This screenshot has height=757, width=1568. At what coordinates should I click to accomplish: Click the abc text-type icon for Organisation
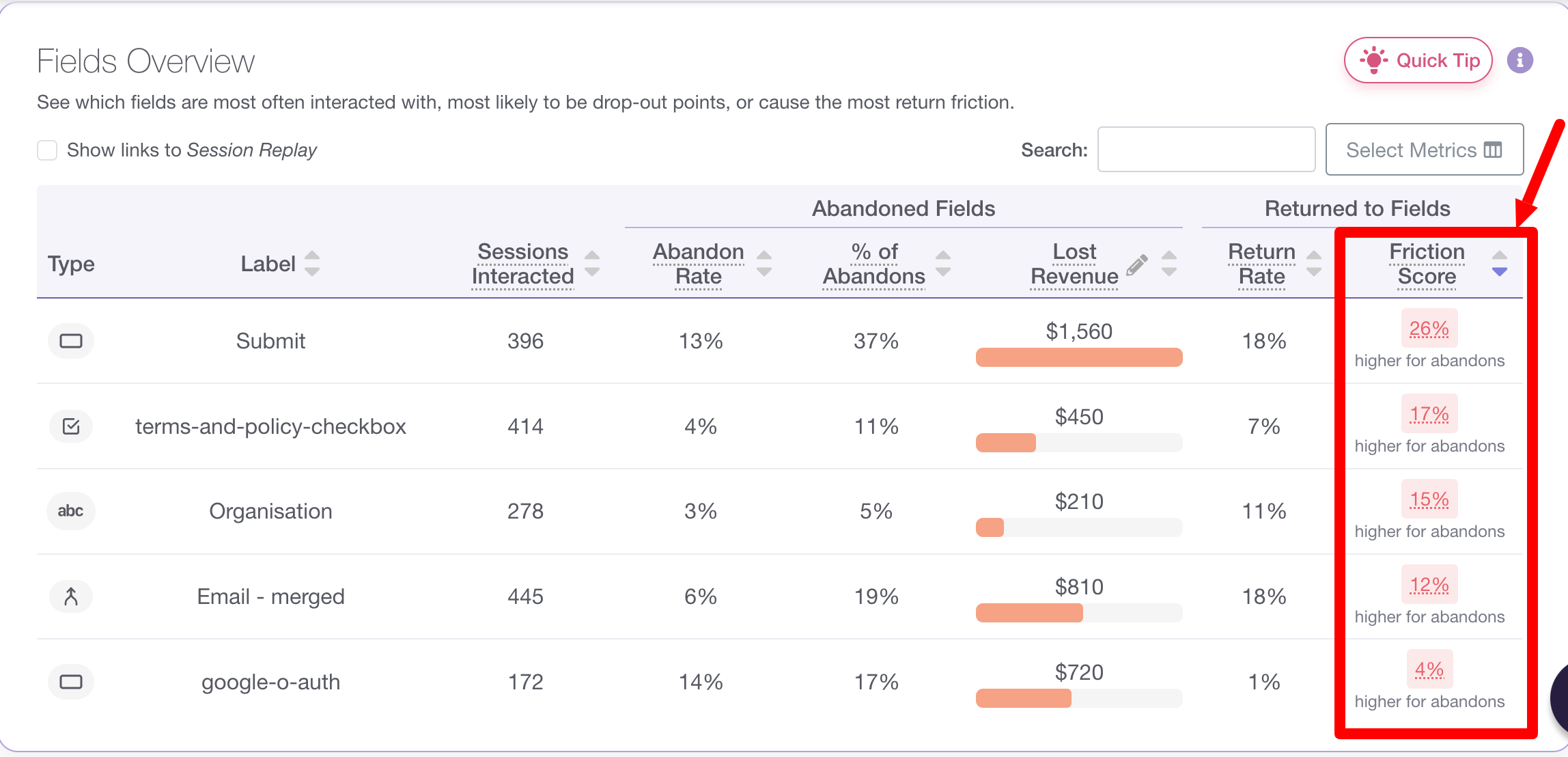click(x=71, y=511)
